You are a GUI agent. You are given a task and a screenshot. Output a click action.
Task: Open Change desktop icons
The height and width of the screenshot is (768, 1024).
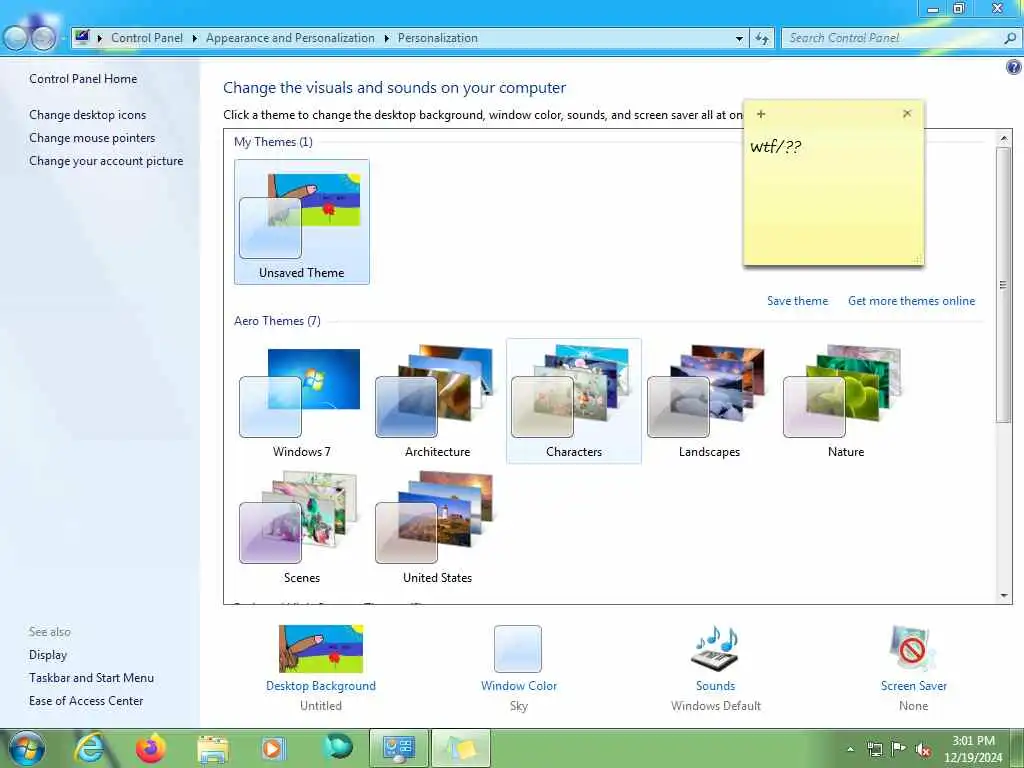(88, 115)
